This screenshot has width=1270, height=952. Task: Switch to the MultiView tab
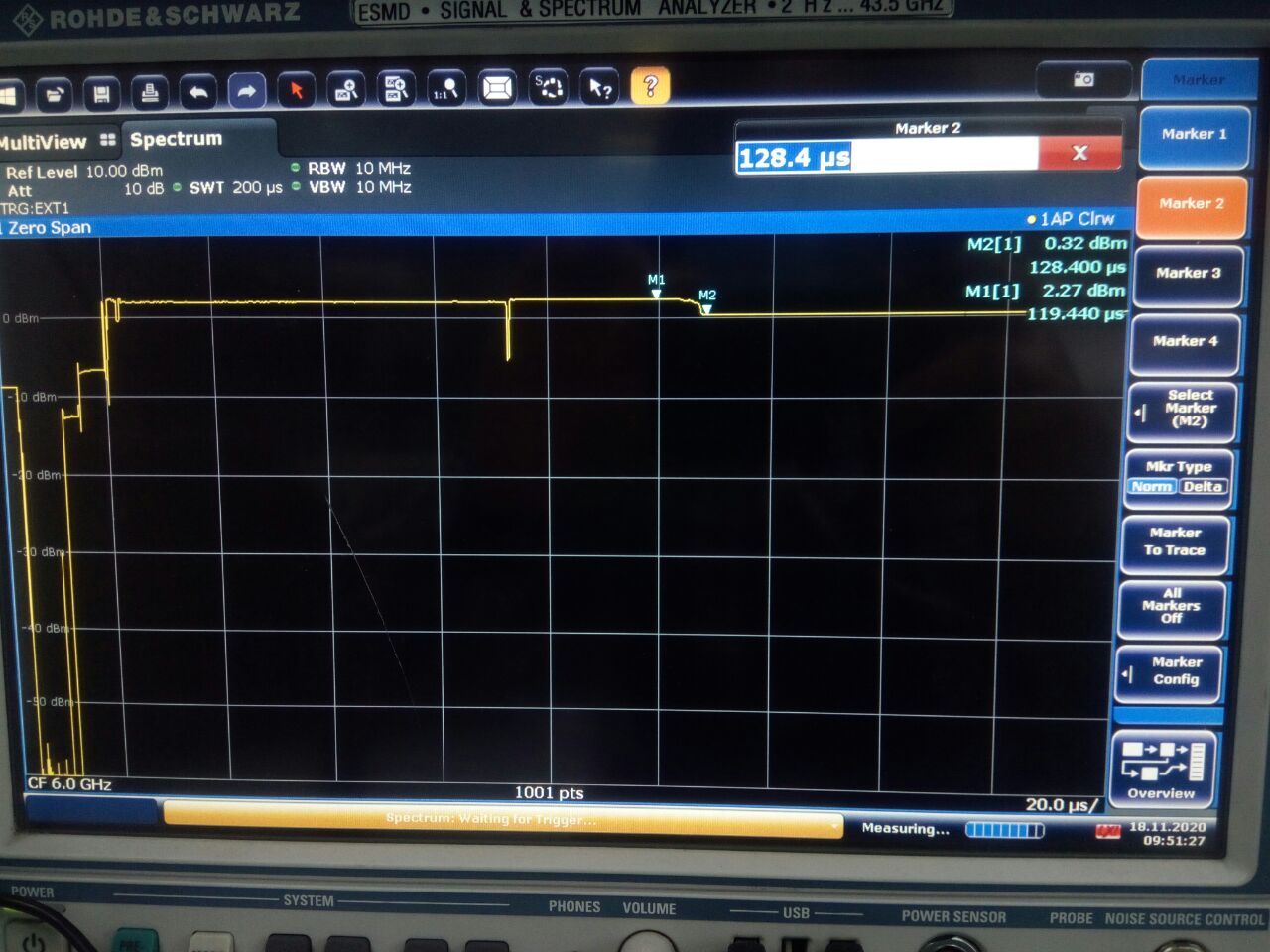point(58,142)
